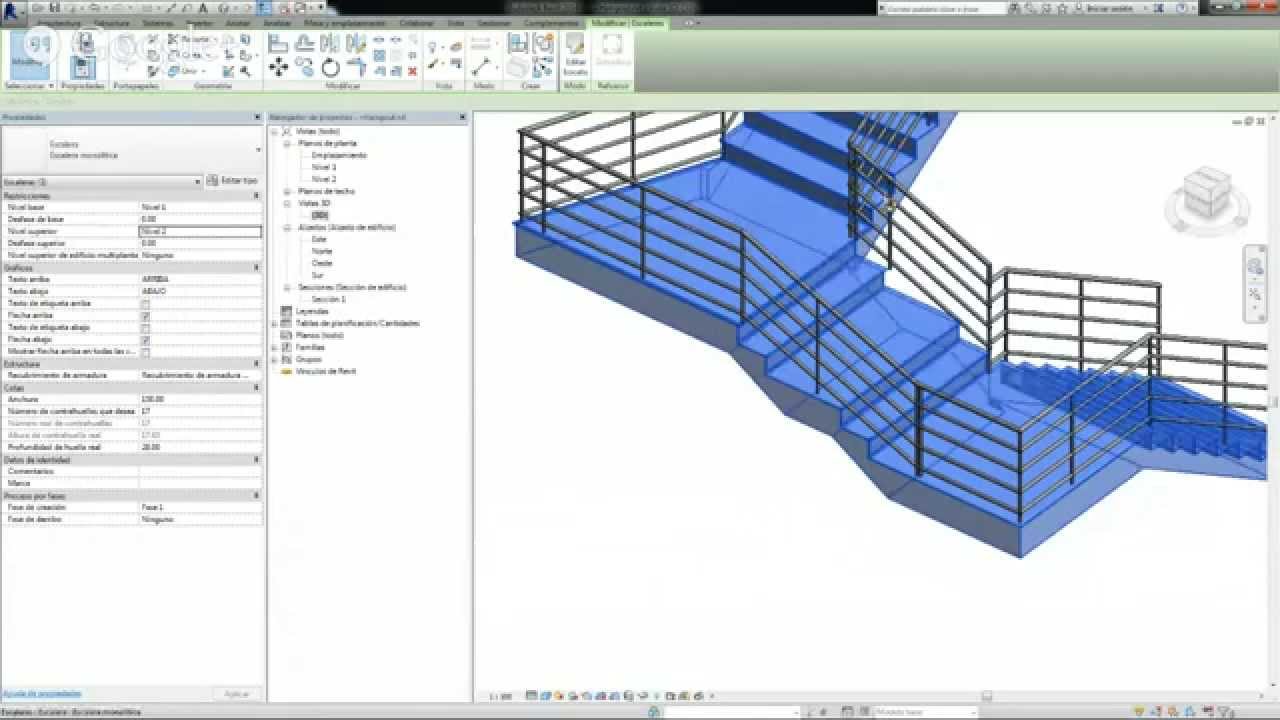Toggle Texto de etiqueta abajo checkbox
This screenshot has width=1280, height=720.
coord(145,328)
